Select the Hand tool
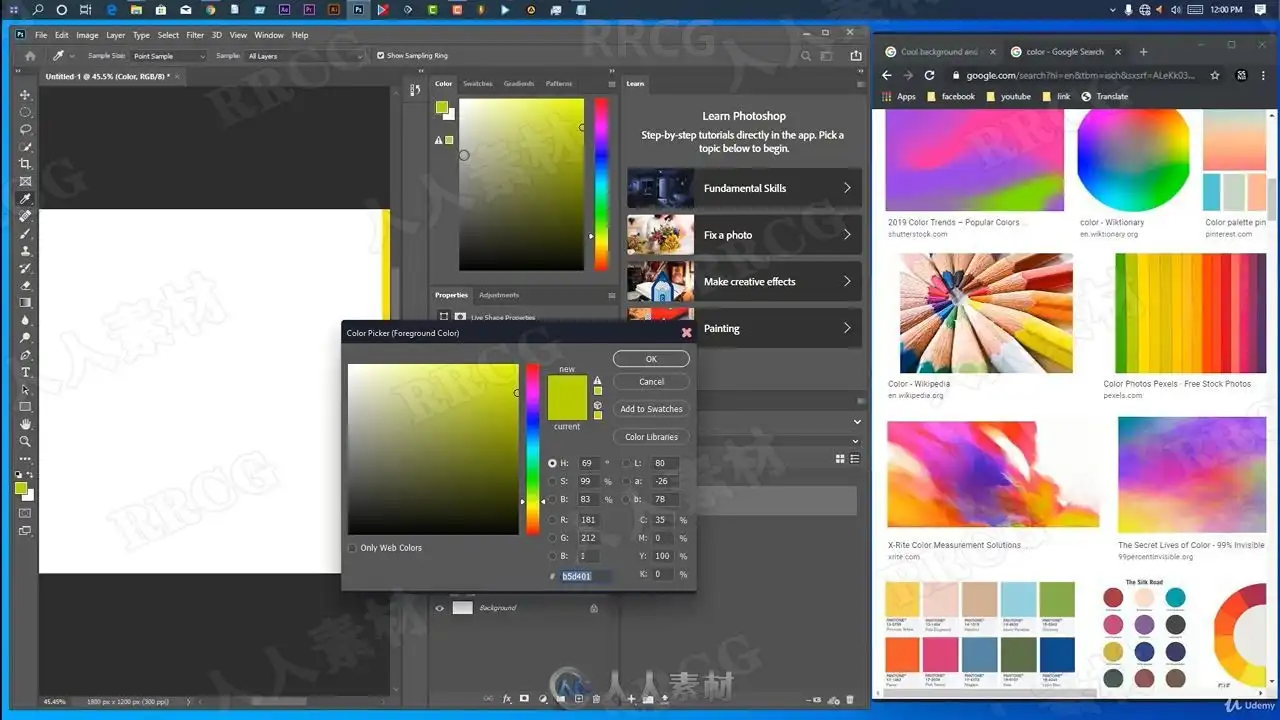1280x720 pixels. 26,424
